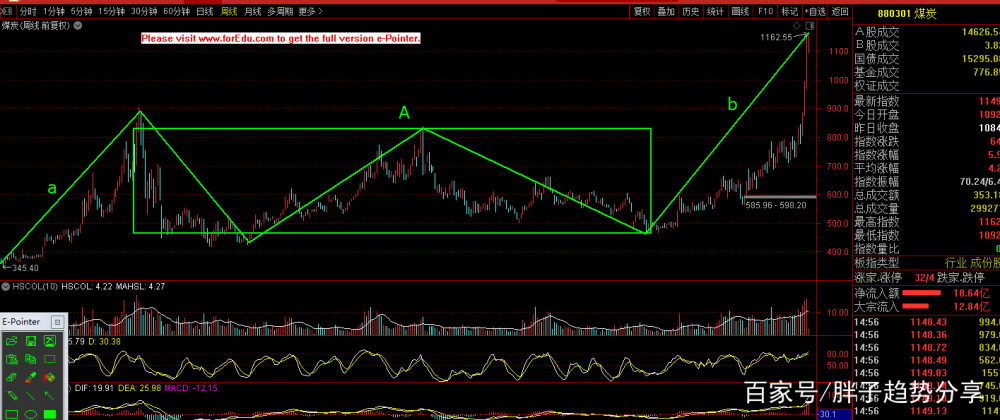The width and height of the screenshot is (1000, 420).
Task: Collapse the left panel using top-left arrow
Action: (x=7, y=11)
